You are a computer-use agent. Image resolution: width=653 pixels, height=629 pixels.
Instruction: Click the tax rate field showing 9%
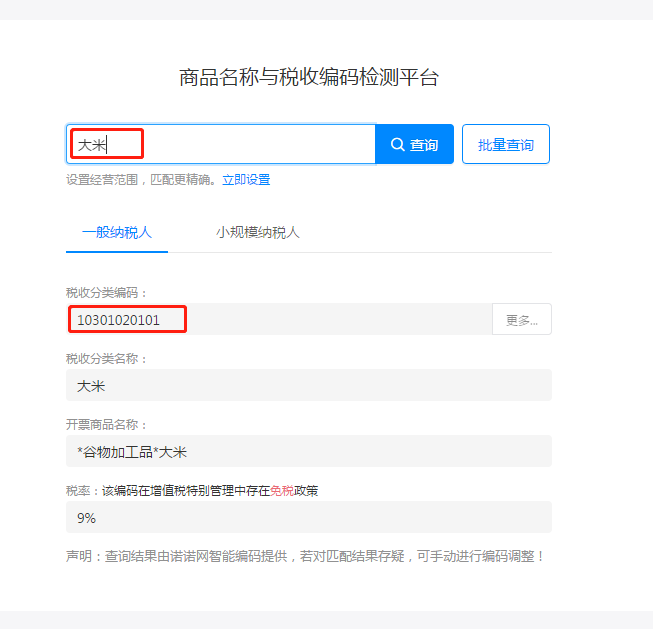[308, 517]
